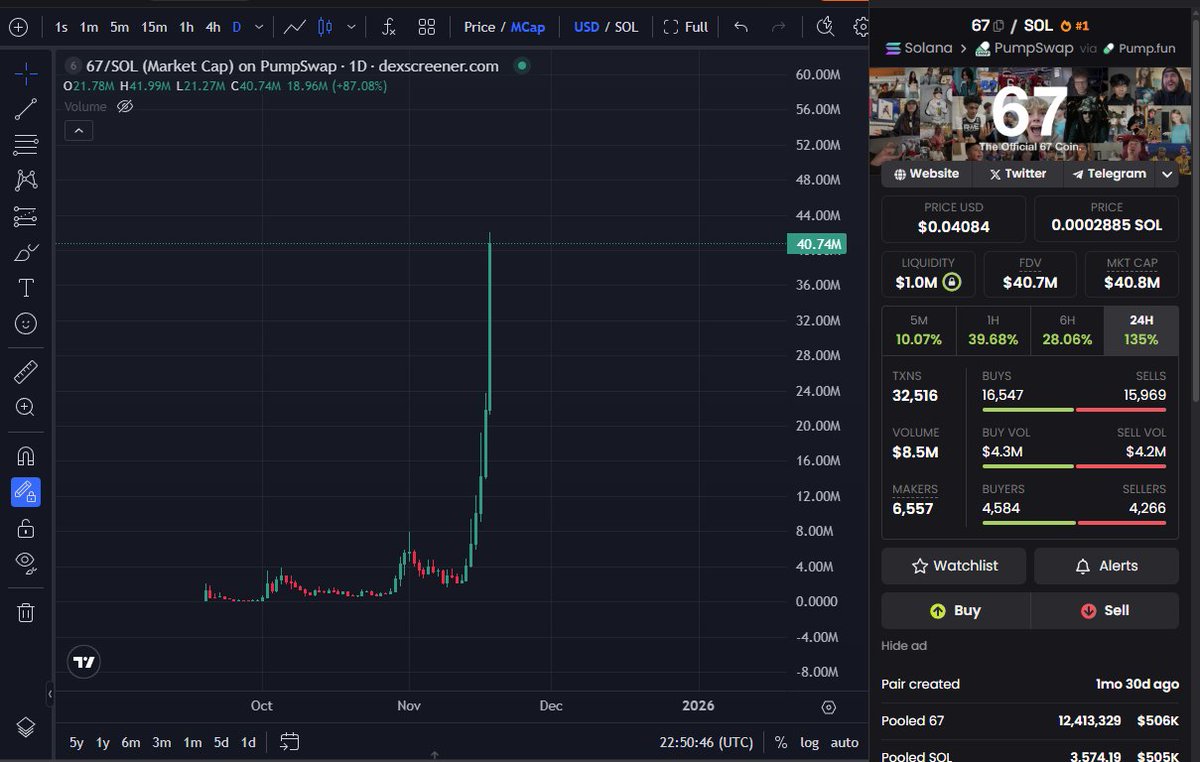Expand the timeframe dropdown next to D
Viewport: 1200px width, 762px height.
coord(259,27)
